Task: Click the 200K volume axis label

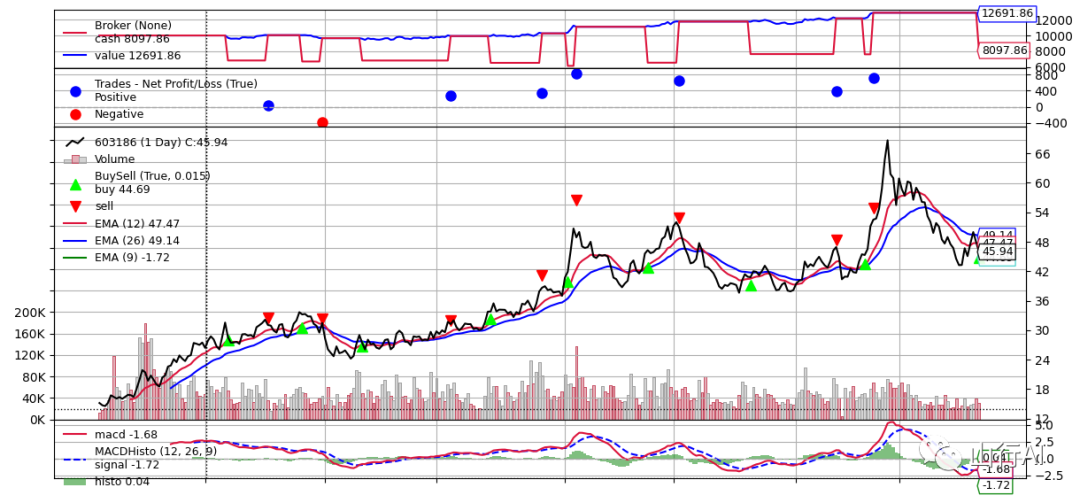Action: pos(29,313)
